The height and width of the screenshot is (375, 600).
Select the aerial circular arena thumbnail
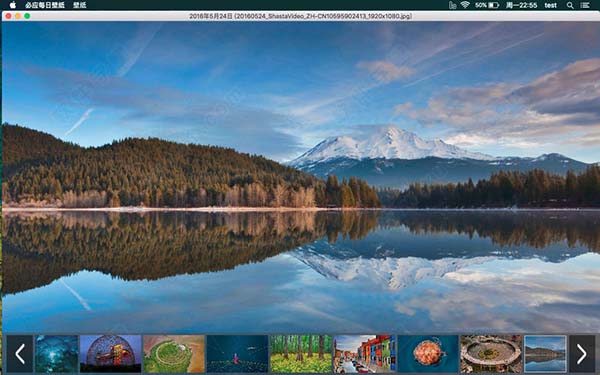(x=491, y=354)
